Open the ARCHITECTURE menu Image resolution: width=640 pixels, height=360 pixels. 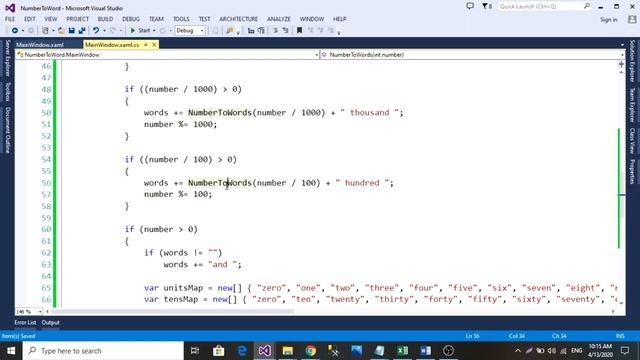[x=238, y=19]
